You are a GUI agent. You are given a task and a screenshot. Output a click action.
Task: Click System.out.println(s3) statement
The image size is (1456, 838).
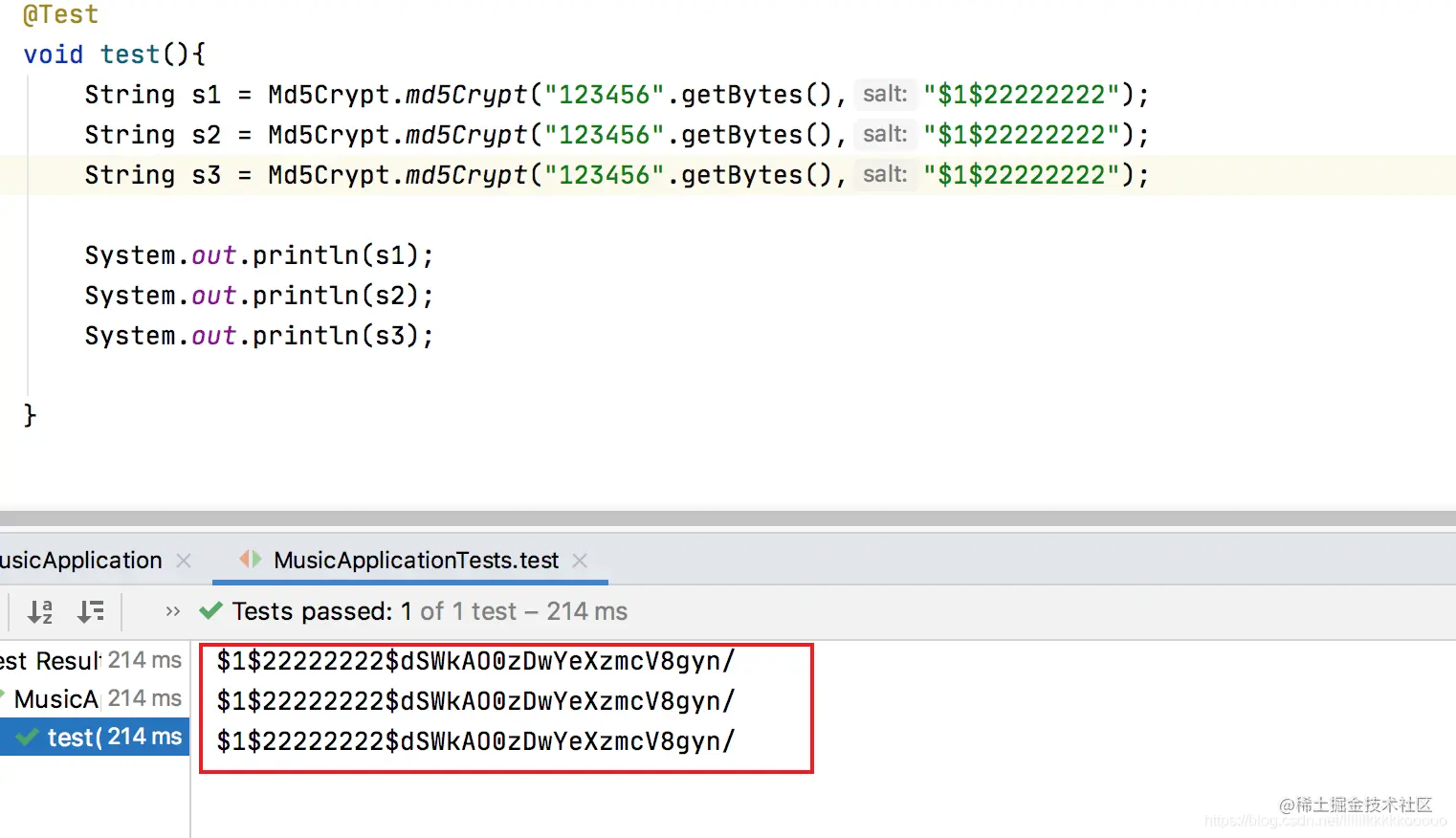pyautogui.click(x=259, y=336)
